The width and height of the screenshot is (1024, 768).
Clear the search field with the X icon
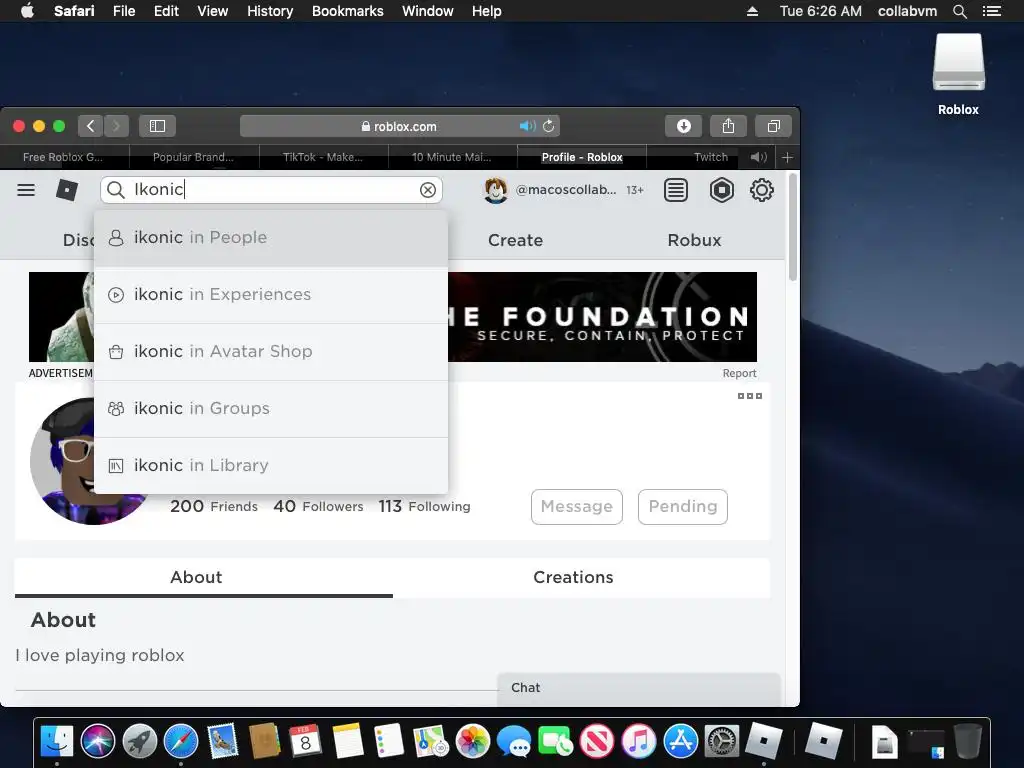pyautogui.click(x=428, y=190)
